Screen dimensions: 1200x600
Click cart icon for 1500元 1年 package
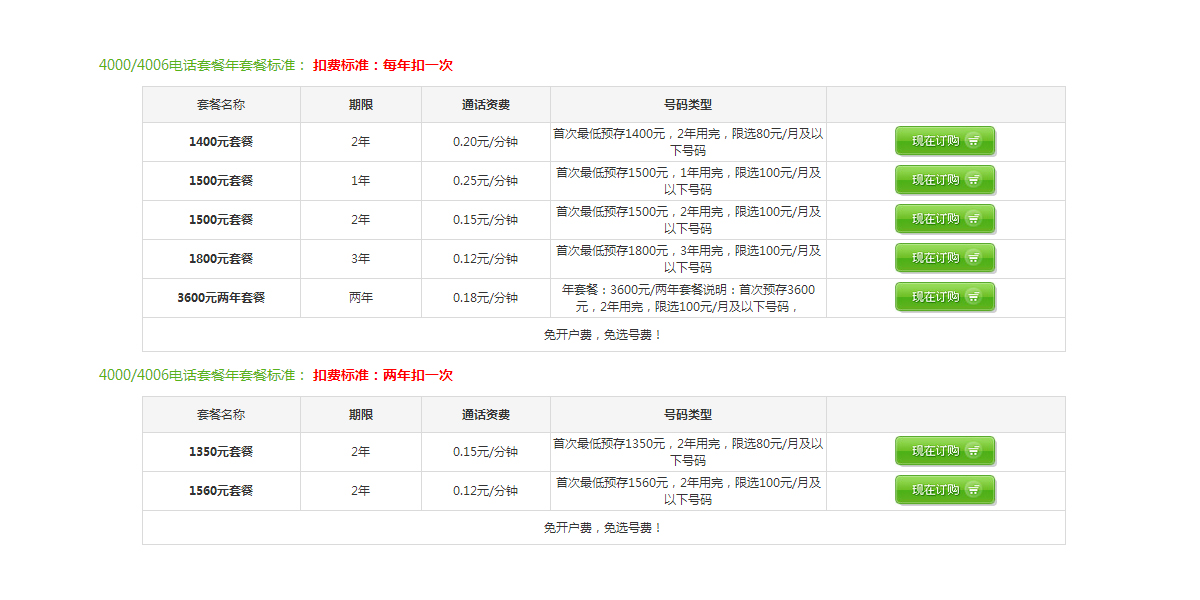pos(973,181)
